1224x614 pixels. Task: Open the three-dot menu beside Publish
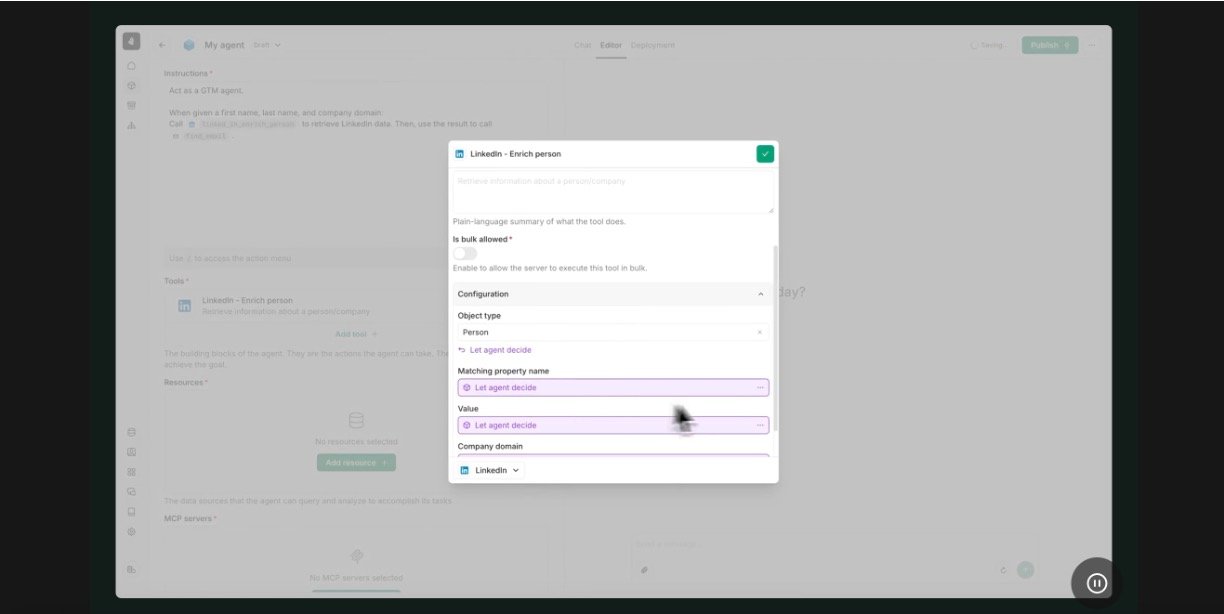coord(1092,45)
